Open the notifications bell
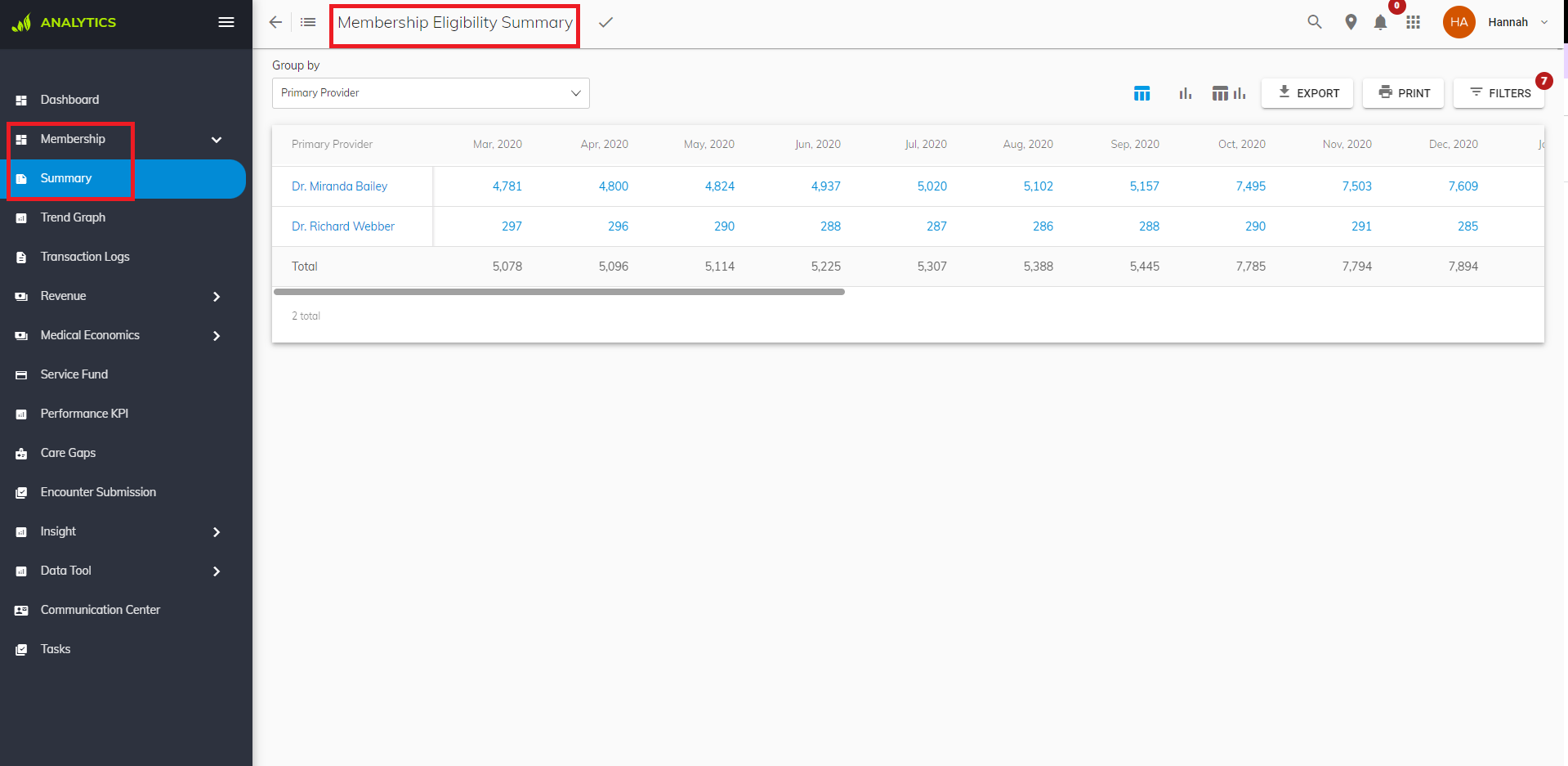Image resolution: width=1568 pixels, height=766 pixels. click(x=1380, y=22)
